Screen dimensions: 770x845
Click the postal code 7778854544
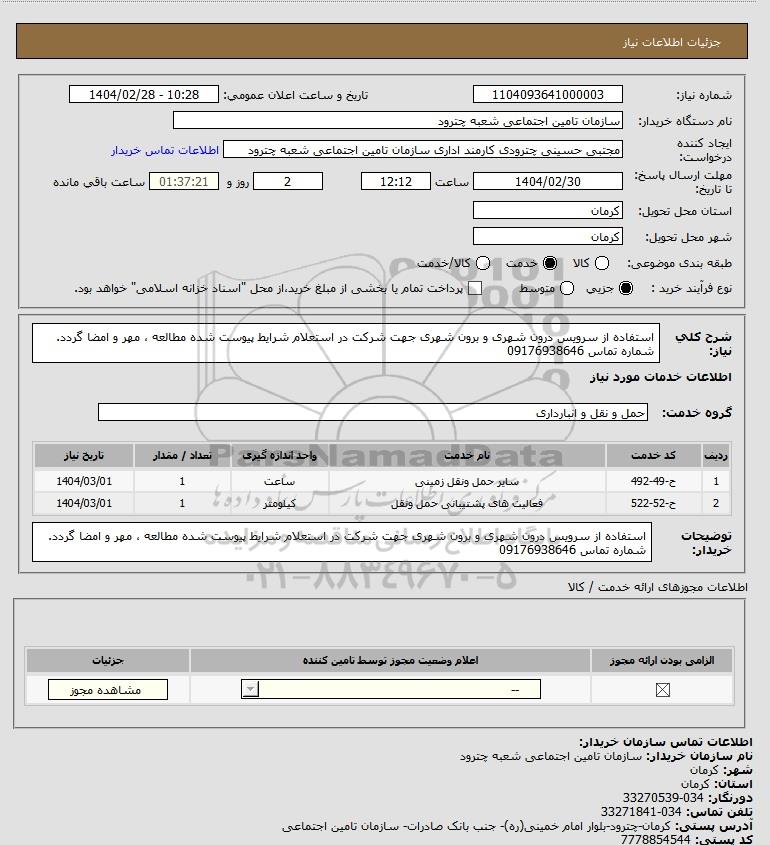[x=655, y=839]
